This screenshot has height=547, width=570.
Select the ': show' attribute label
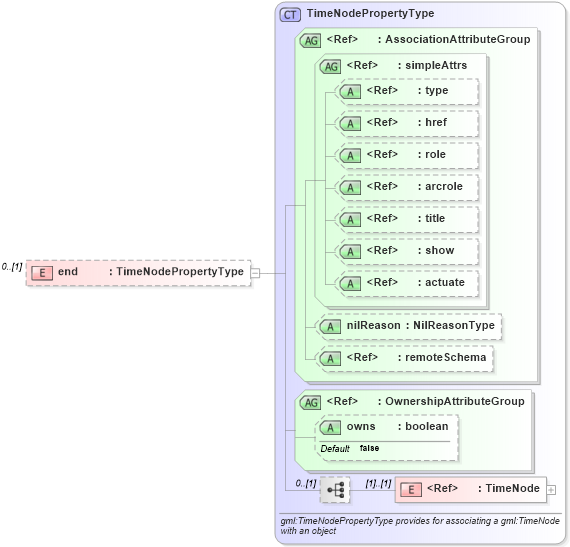click(x=436, y=250)
